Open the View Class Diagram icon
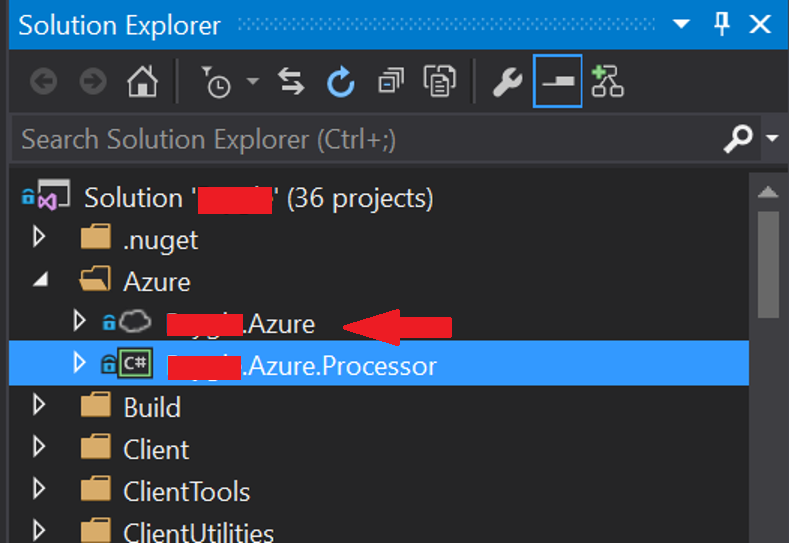The width and height of the screenshot is (789, 543). click(607, 82)
